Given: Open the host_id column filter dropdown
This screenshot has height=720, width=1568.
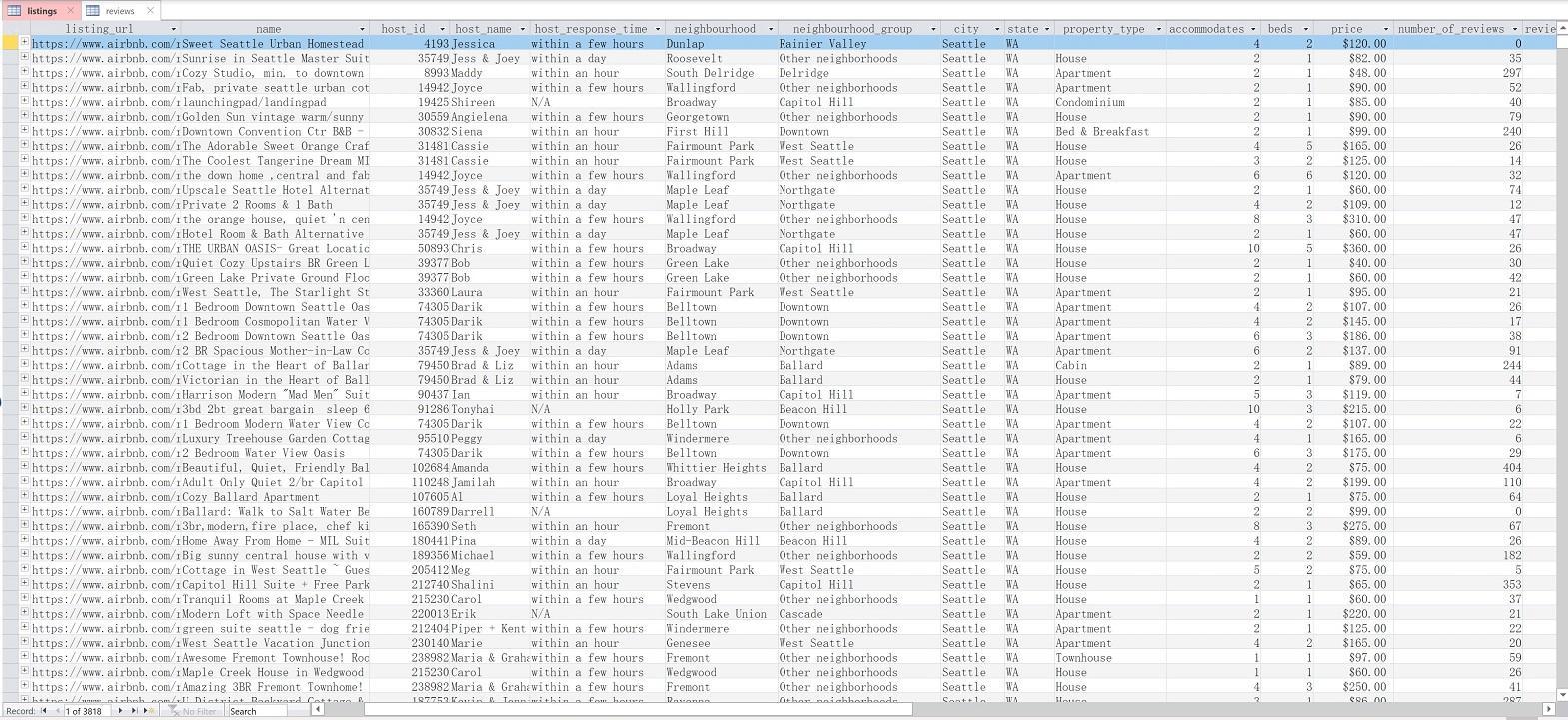Looking at the screenshot, I should [442, 29].
